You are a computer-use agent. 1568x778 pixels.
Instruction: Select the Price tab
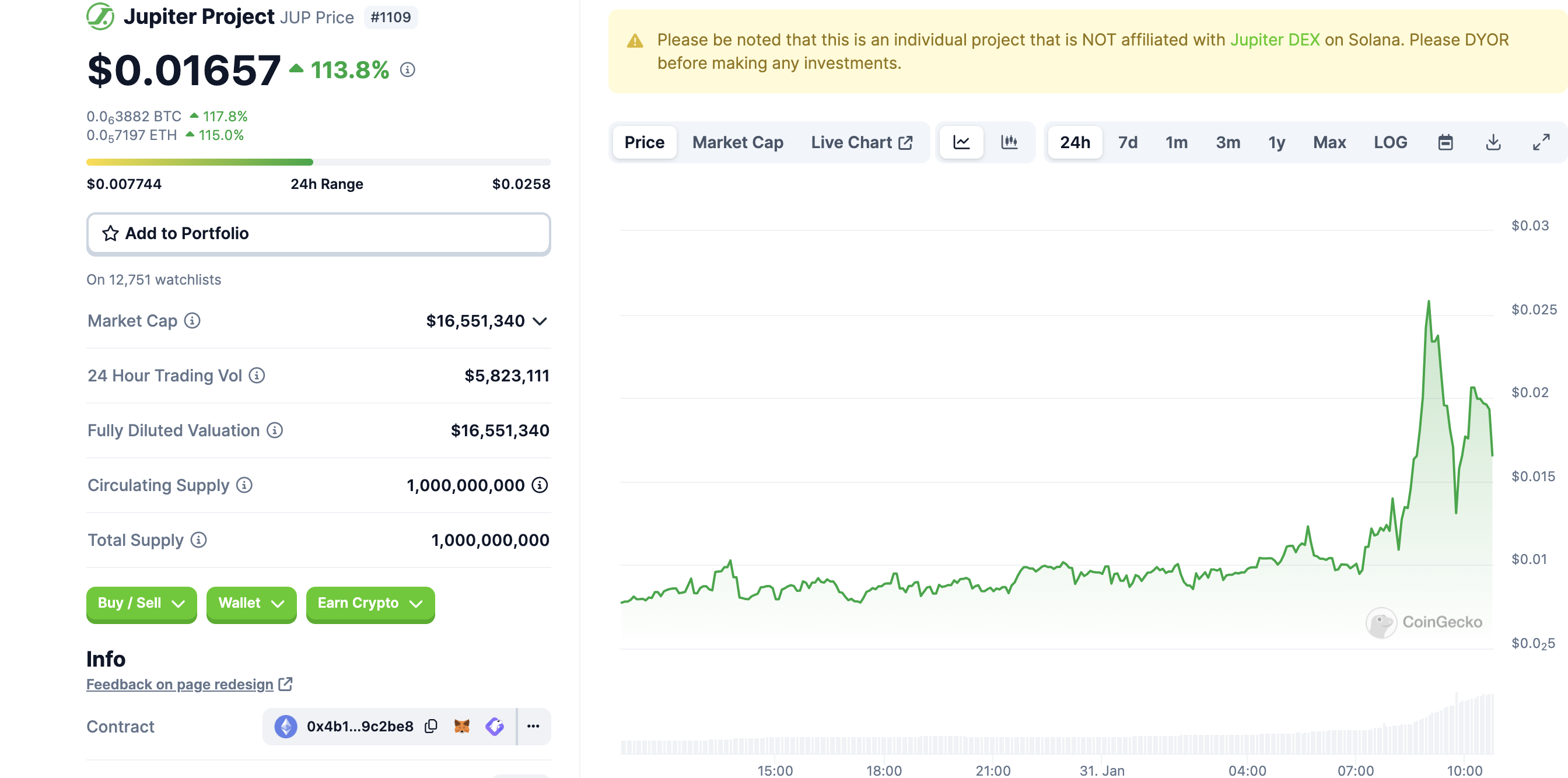645,142
